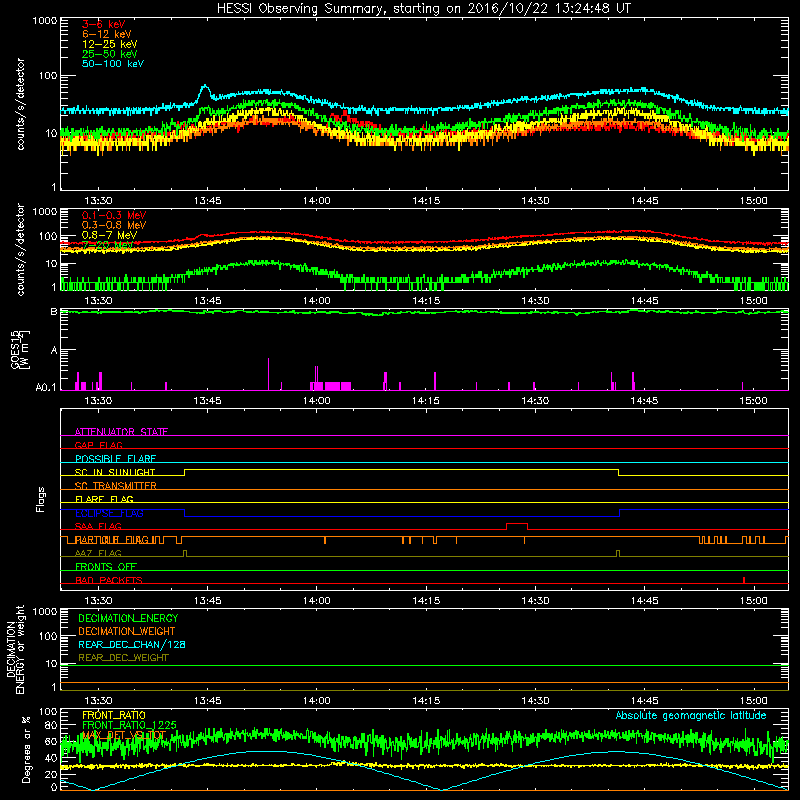The image size is (800, 800).
Task: Select the BAD_PACKETS flag label
Action: pyautogui.click(x=109, y=580)
